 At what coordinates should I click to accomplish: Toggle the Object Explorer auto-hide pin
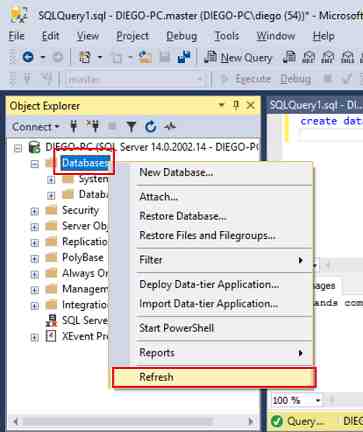236,105
